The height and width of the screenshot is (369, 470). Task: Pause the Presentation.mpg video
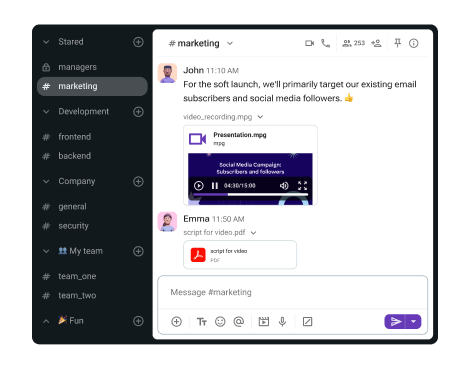pyautogui.click(x=215, y=186)
